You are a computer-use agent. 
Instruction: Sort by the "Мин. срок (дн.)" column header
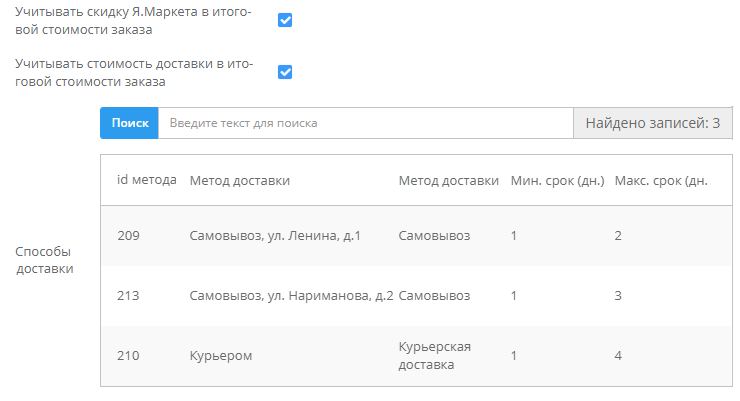(557, 180)
